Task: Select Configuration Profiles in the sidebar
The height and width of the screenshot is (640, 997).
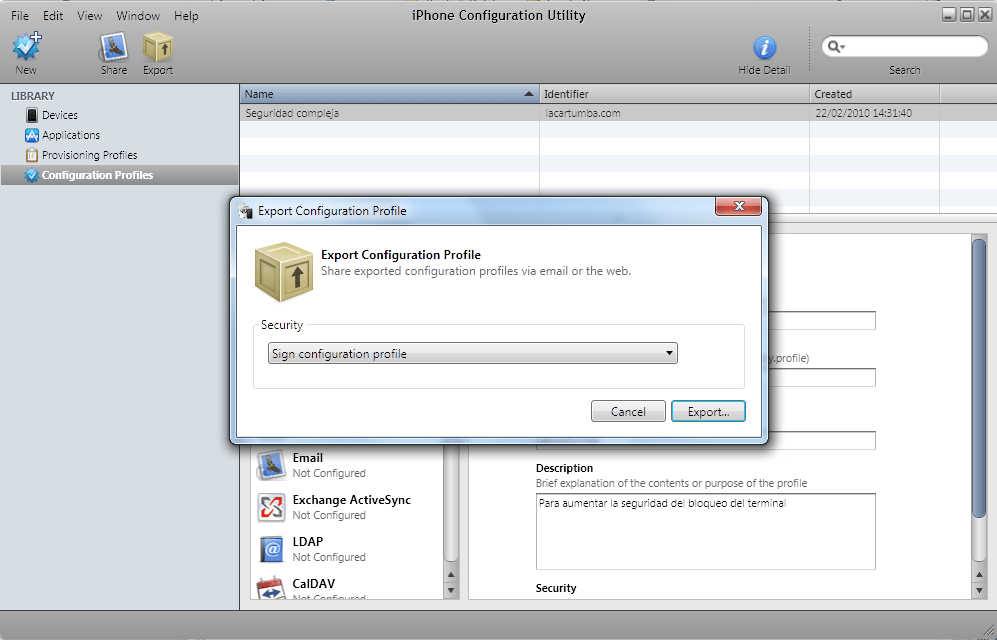Action: coord(120,175)
